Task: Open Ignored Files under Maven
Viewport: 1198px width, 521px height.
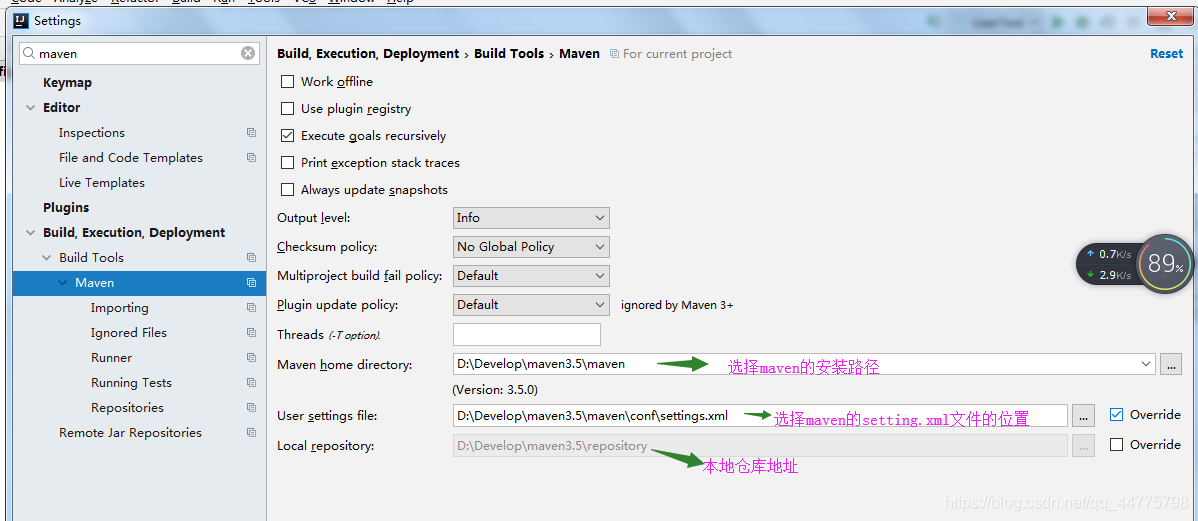Action: pos(128,333)
